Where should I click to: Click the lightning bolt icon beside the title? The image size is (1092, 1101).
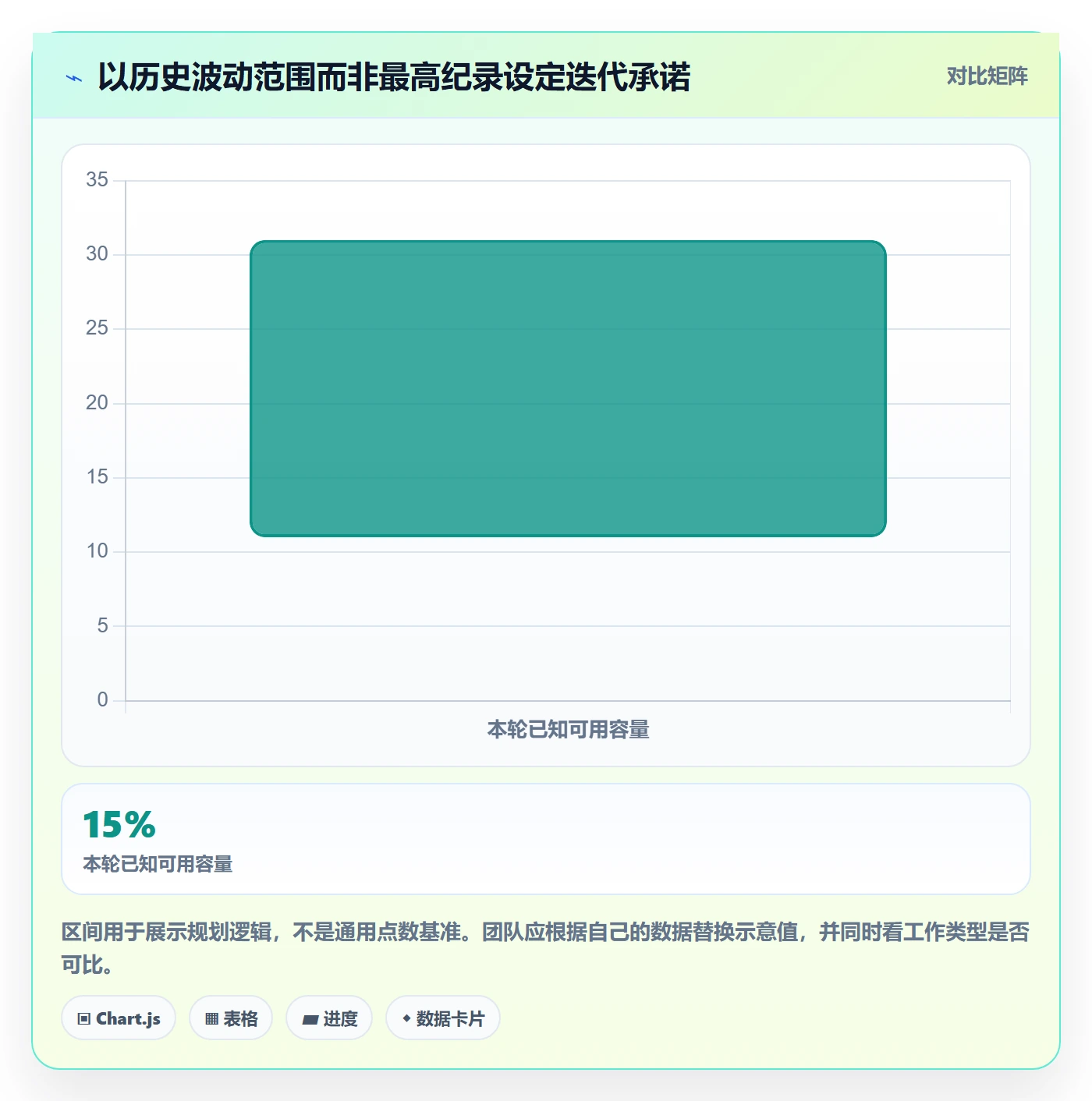[74, 78]
